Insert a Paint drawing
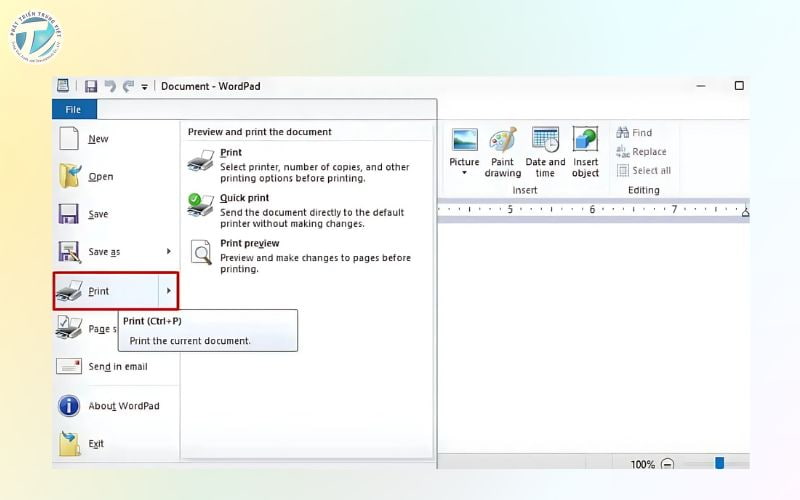This screenshot has width=800, height=500. tap(503, 152)
